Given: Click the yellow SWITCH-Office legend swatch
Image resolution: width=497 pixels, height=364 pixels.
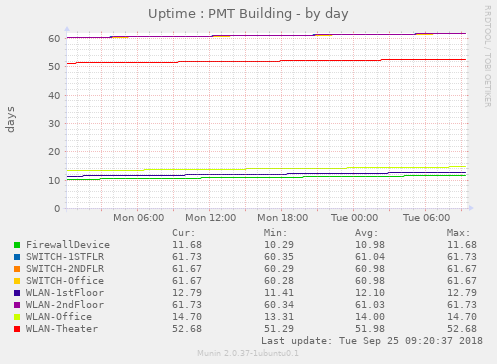Looking at the screenshot, I should click(17, 281).
